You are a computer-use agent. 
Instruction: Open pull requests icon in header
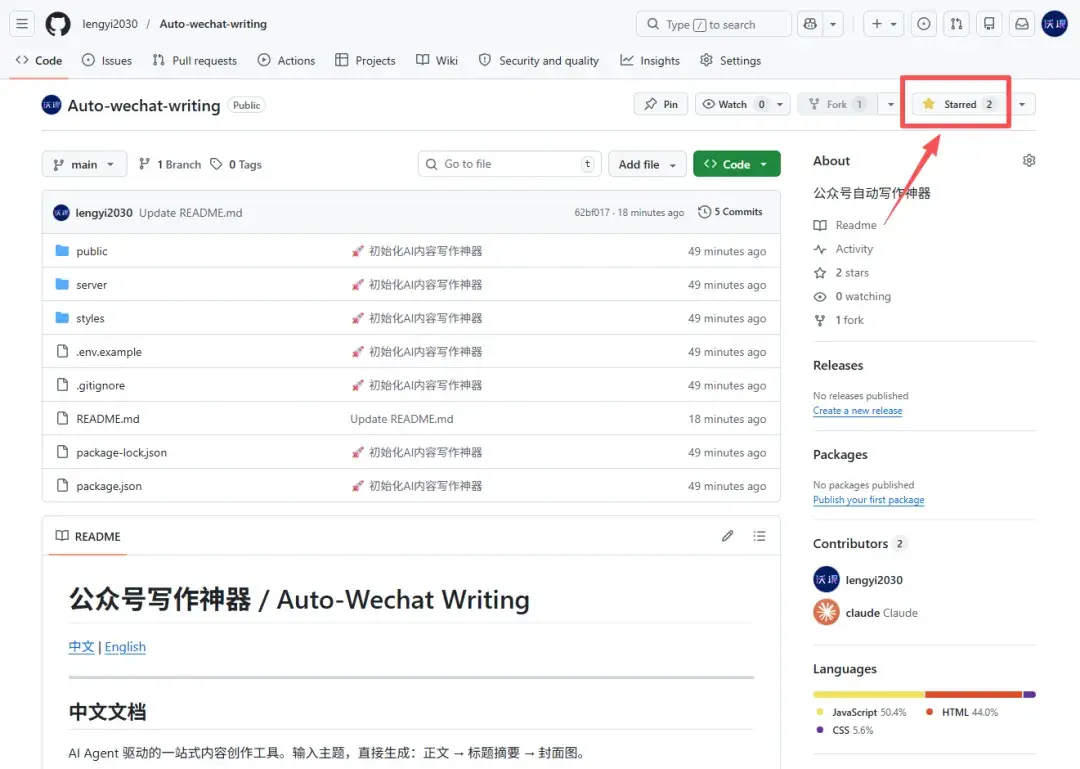pyautogui.click(x=956, y=24)
